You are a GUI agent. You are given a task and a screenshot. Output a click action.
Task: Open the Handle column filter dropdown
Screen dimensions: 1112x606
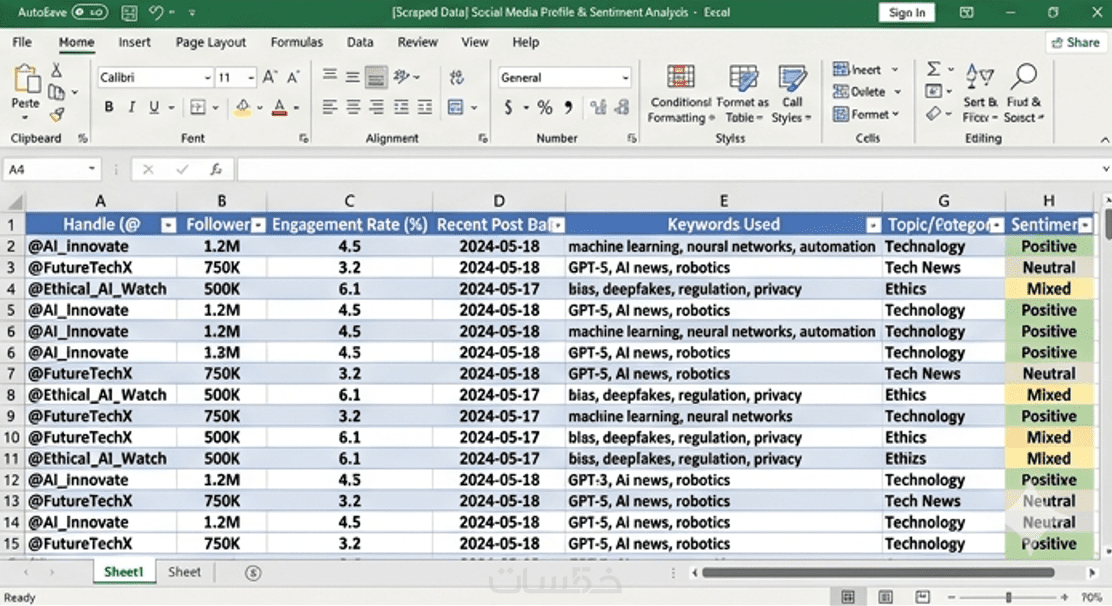[x=168, y=225]
